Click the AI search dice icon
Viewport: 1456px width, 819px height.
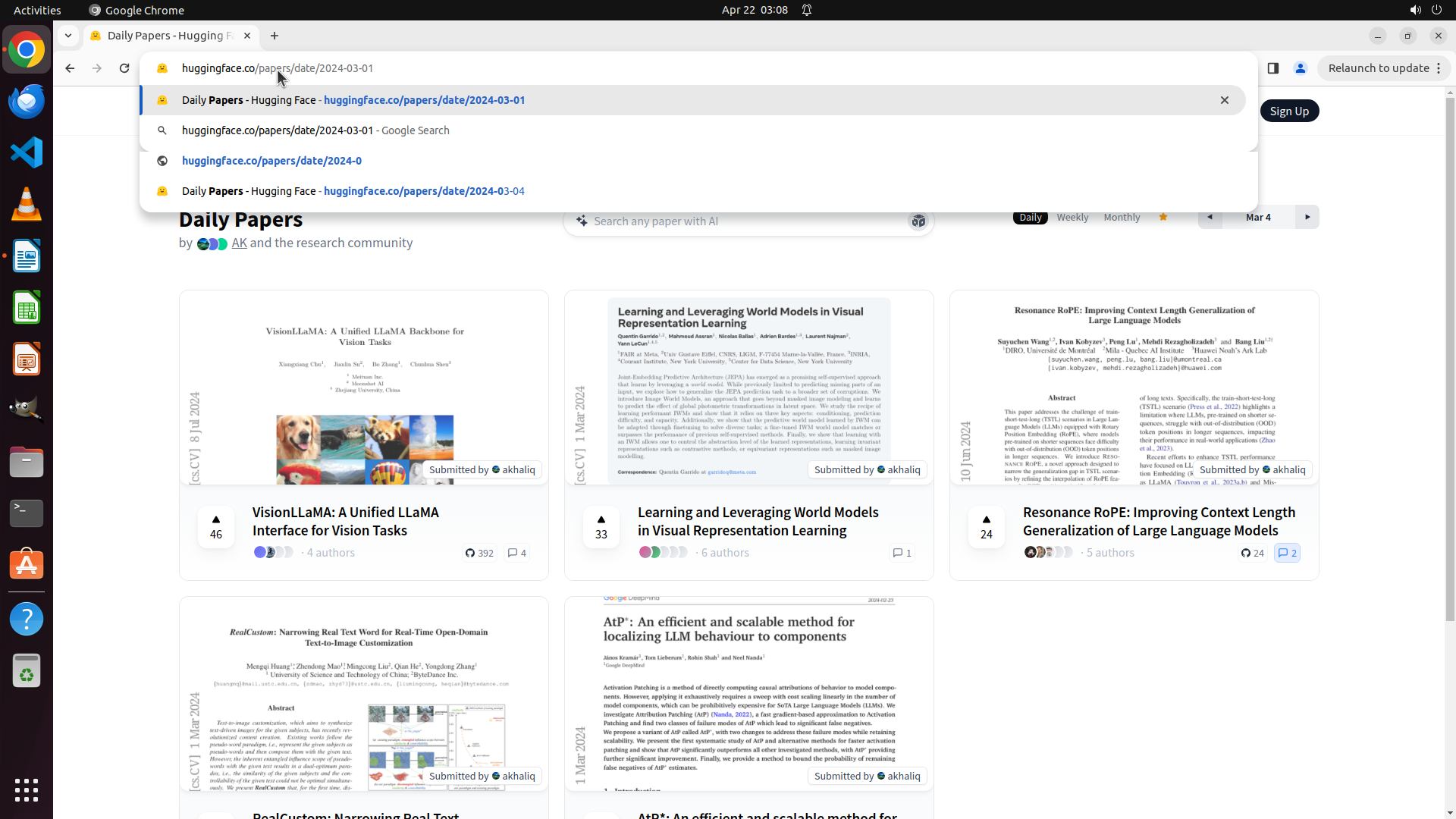918,221
